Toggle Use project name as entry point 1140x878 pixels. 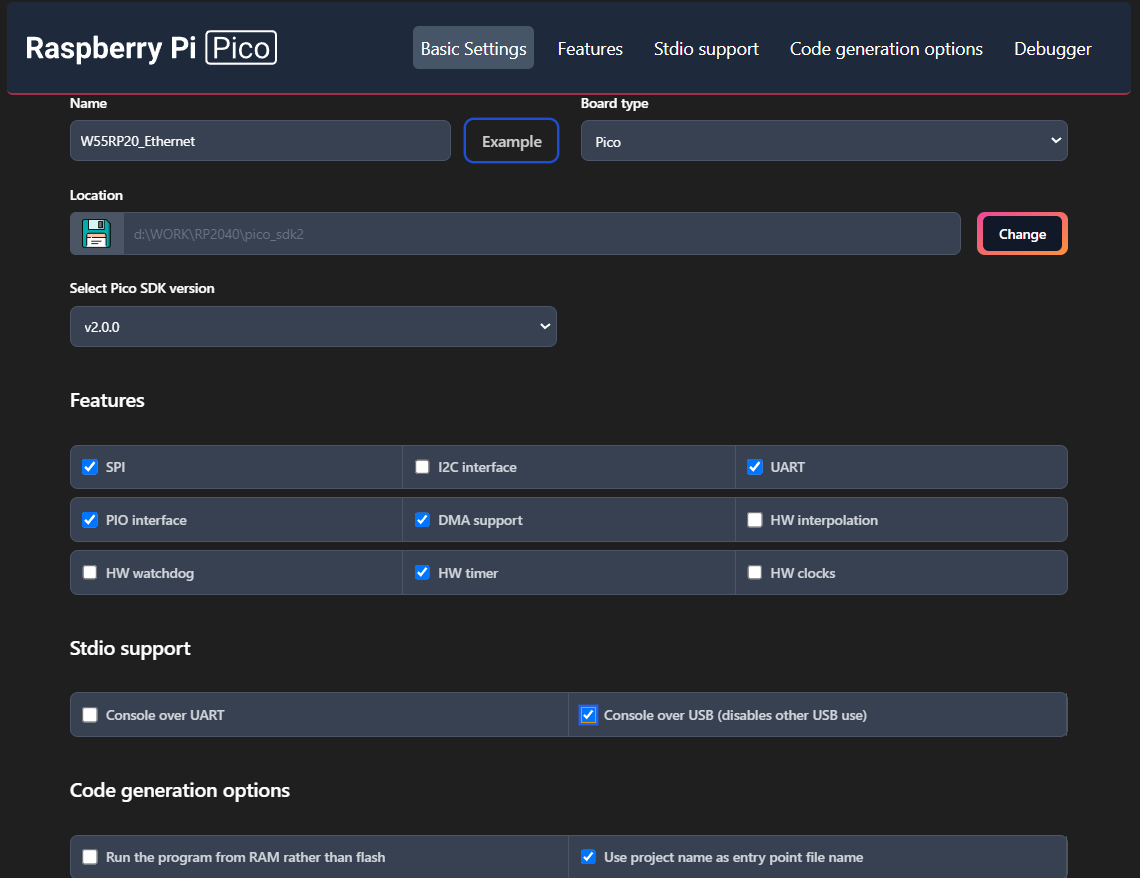tap(588, 857)
